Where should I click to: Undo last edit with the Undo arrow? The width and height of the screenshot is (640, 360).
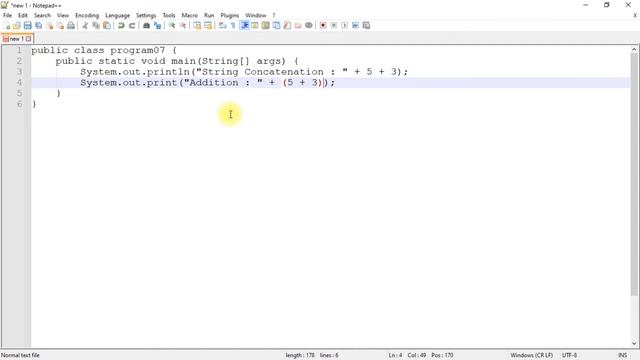point(121,26)
